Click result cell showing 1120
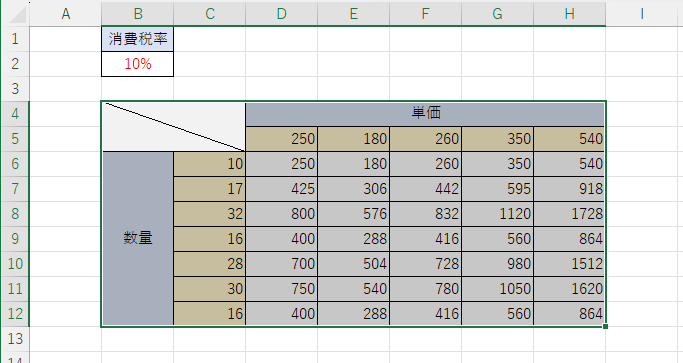Image resolution: width=683 pixels, height=363 pixels. click(497, 214)
